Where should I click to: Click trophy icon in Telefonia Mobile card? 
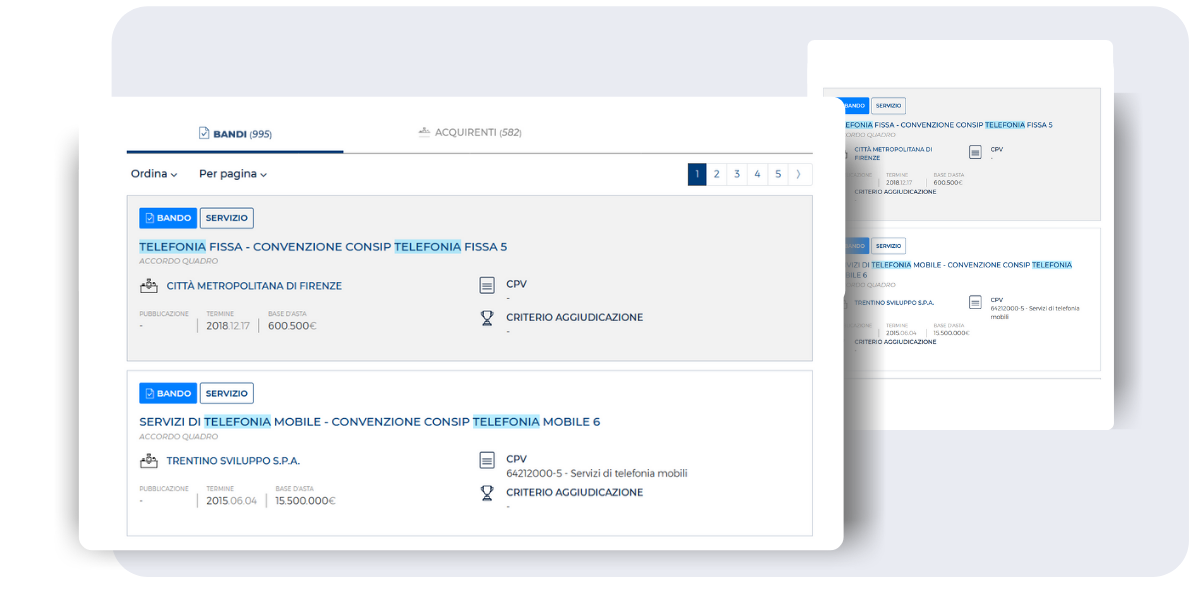coord(487,493)
